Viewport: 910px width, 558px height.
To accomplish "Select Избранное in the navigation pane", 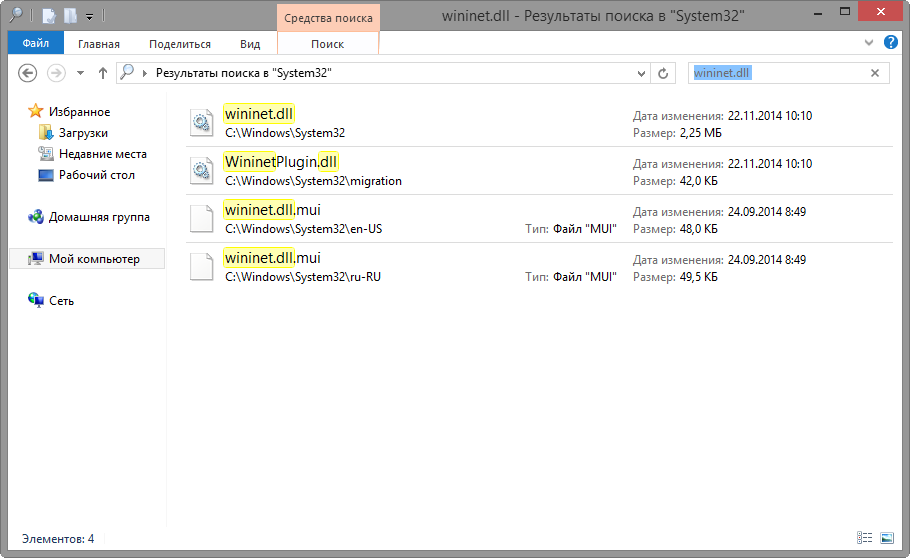I will [80, 111].
